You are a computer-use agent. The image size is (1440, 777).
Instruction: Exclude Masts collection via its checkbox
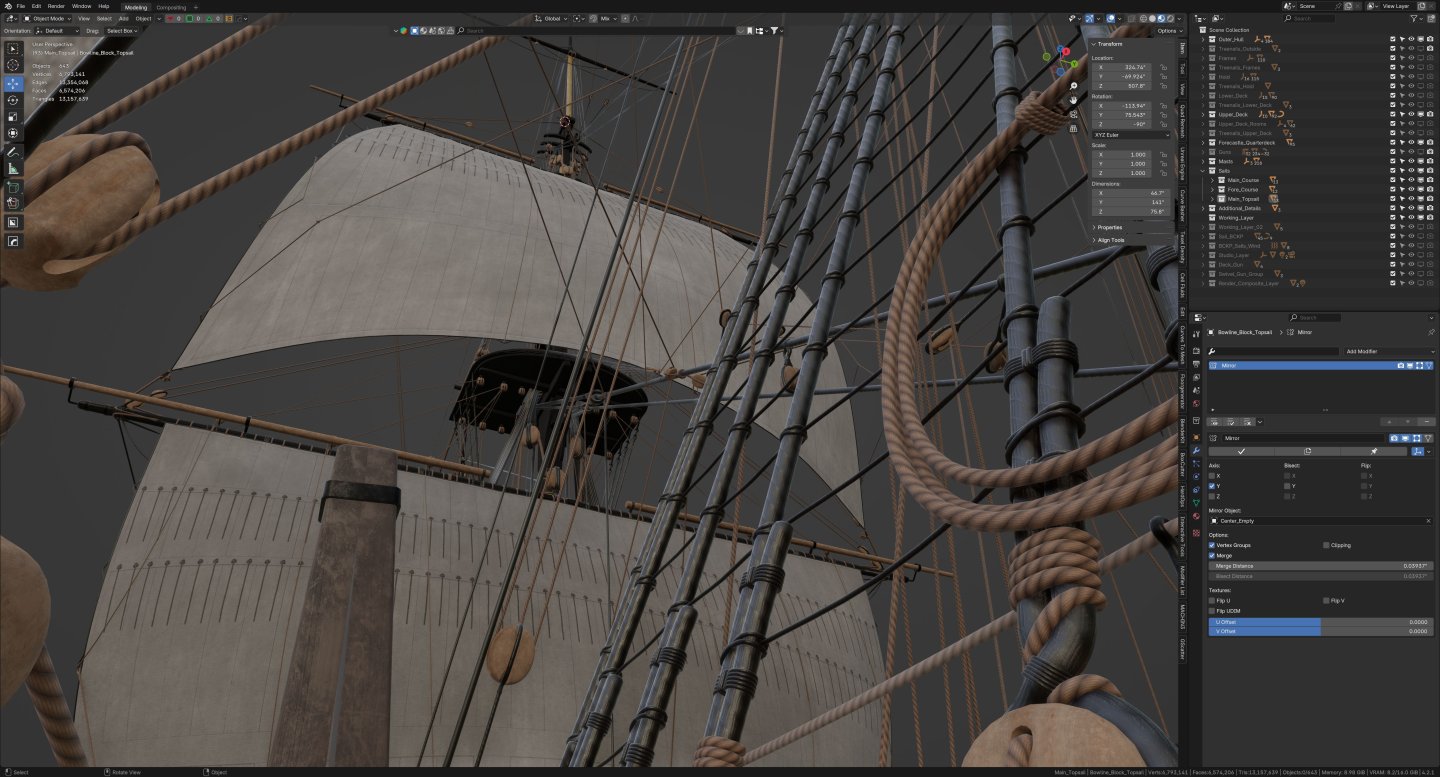pos(1393,161)
